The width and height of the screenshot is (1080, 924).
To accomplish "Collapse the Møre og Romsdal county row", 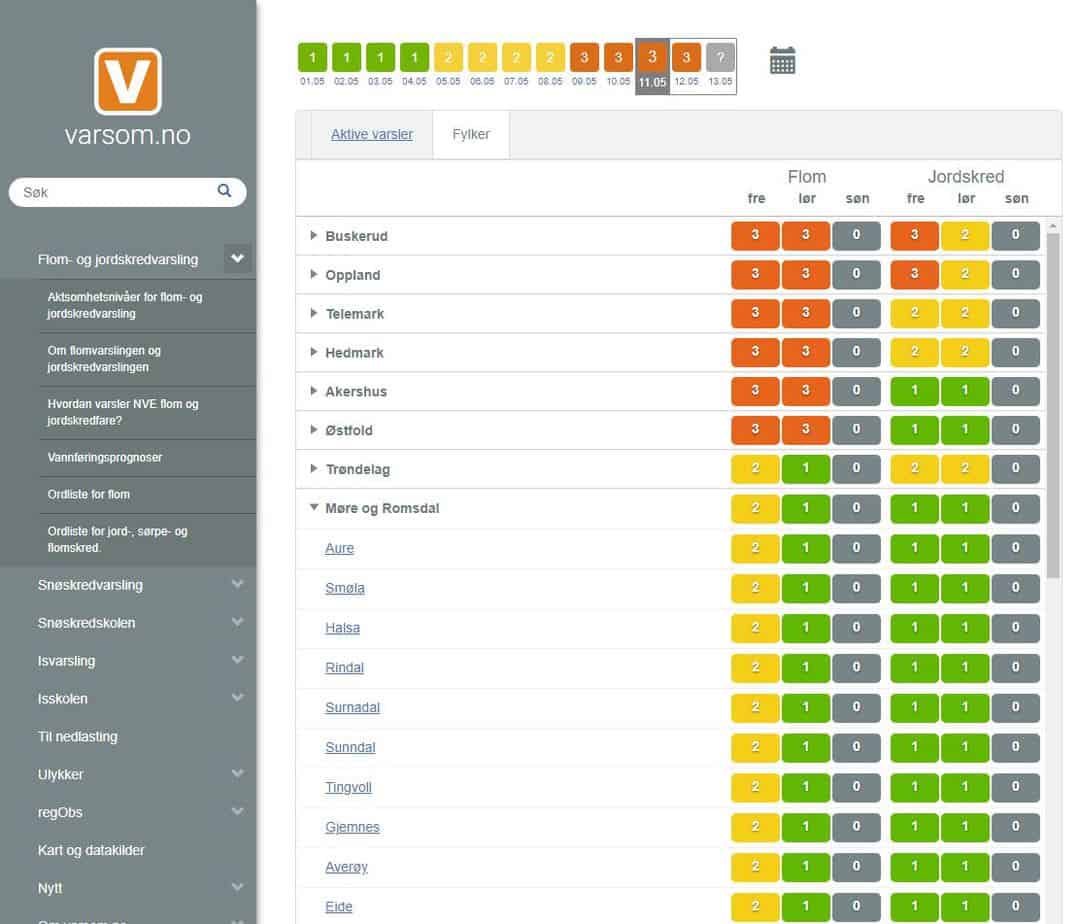I will (314, 508).
